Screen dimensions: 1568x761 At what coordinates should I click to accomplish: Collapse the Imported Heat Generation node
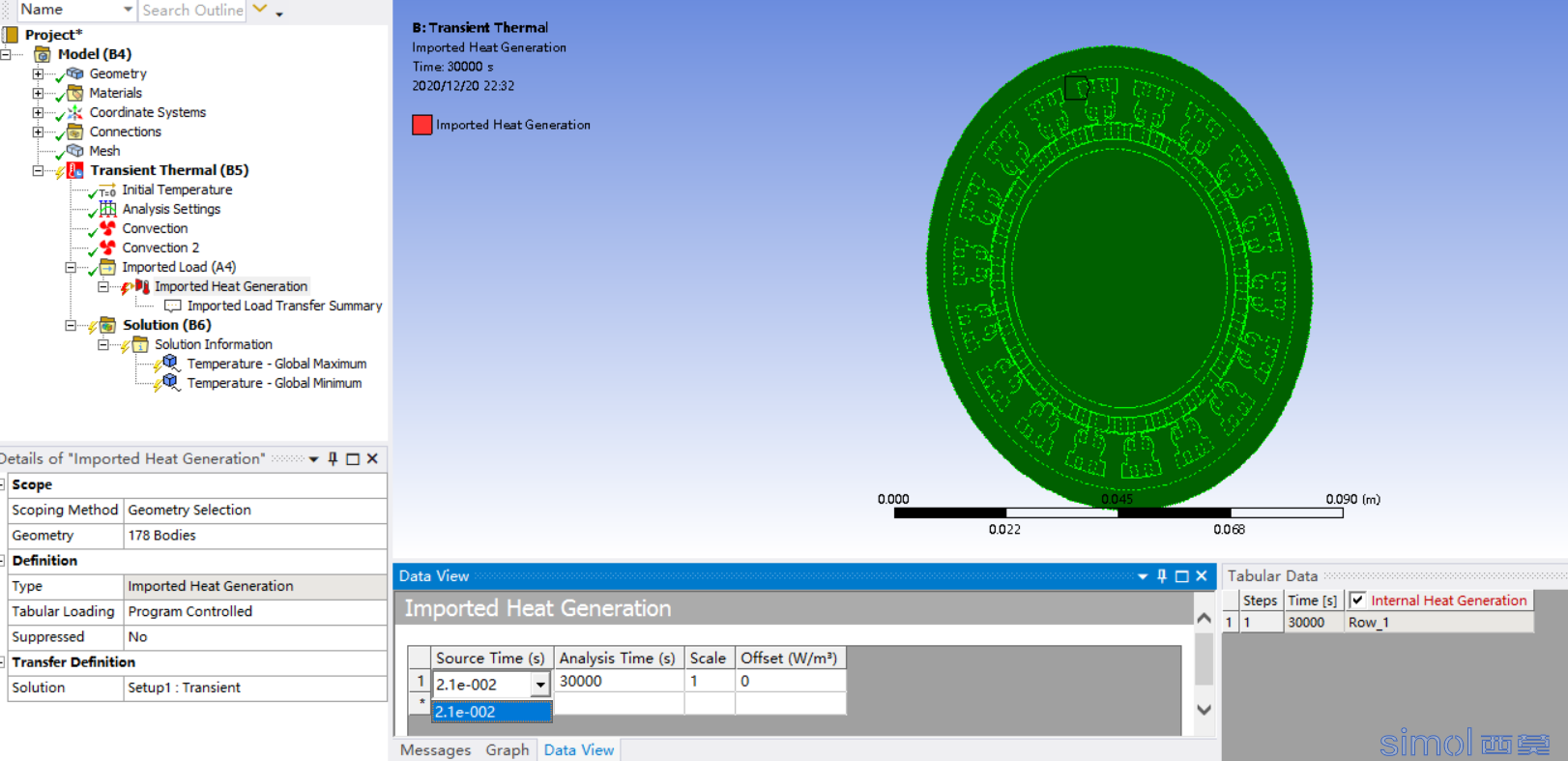tap(103, 286)
